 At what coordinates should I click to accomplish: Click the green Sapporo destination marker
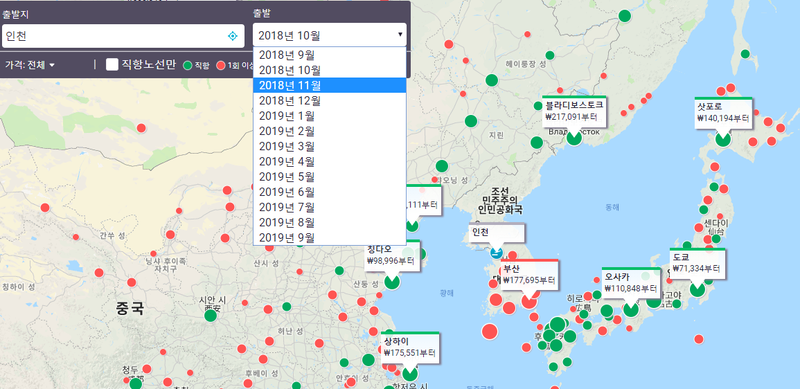click(722, 138)
